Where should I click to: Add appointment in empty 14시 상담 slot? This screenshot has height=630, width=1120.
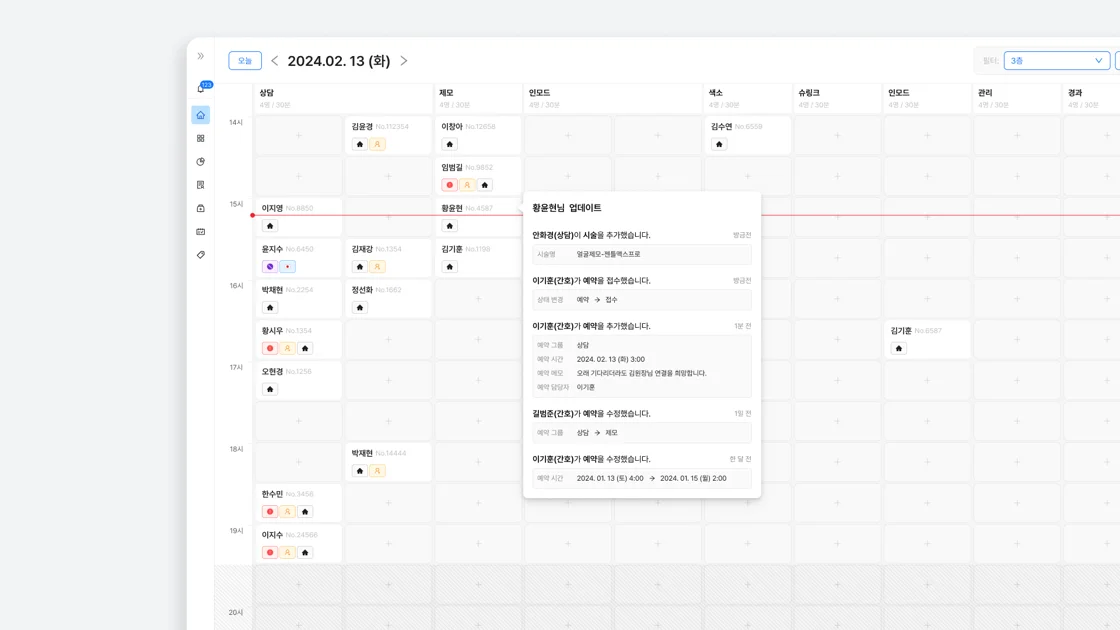(x=298, y=136)
